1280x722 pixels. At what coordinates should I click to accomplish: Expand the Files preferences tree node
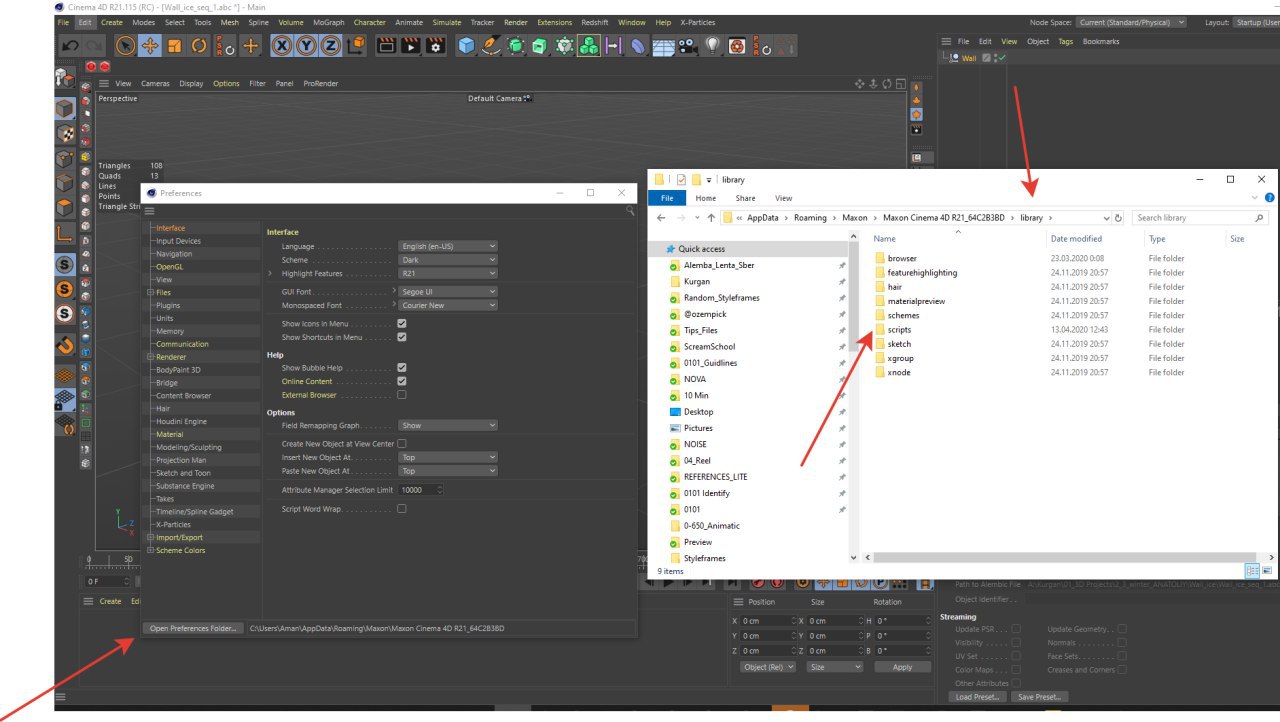click(x=150, y=293)
